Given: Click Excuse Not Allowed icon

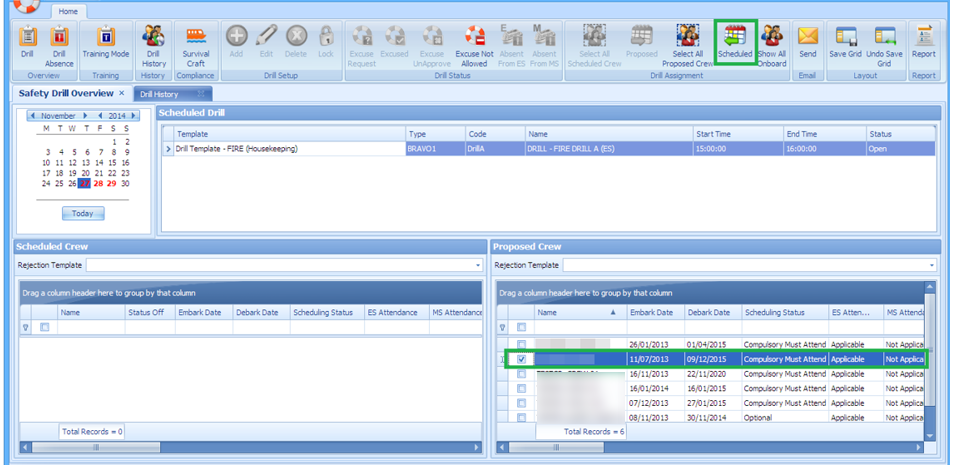Looking at the screenshot, I should 474,46.
